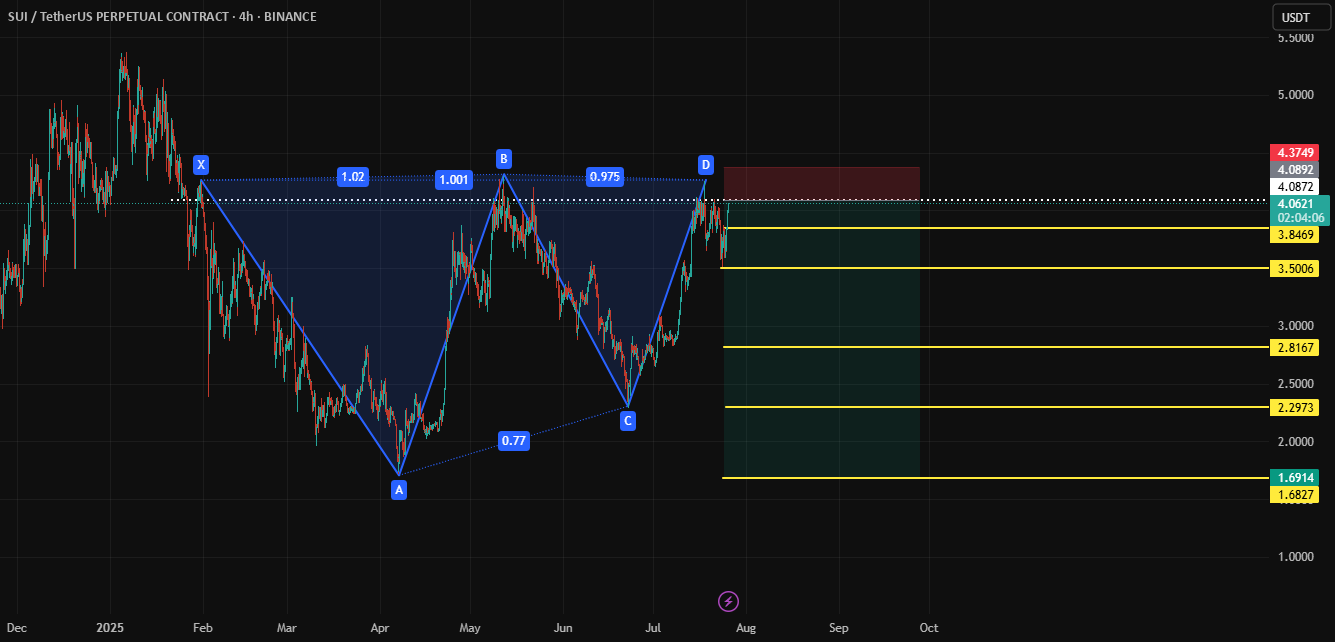The width and height of the screenshot is (1335, 642).
Task: Select the X point label of pattern
Action: [201, 165]
